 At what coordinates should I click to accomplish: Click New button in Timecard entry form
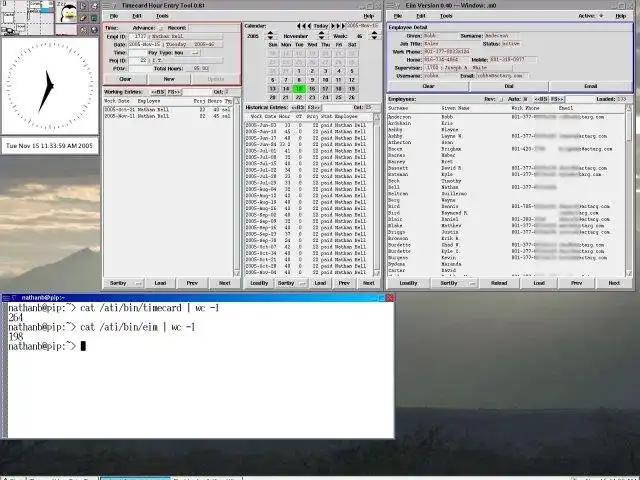pos(169,79)
